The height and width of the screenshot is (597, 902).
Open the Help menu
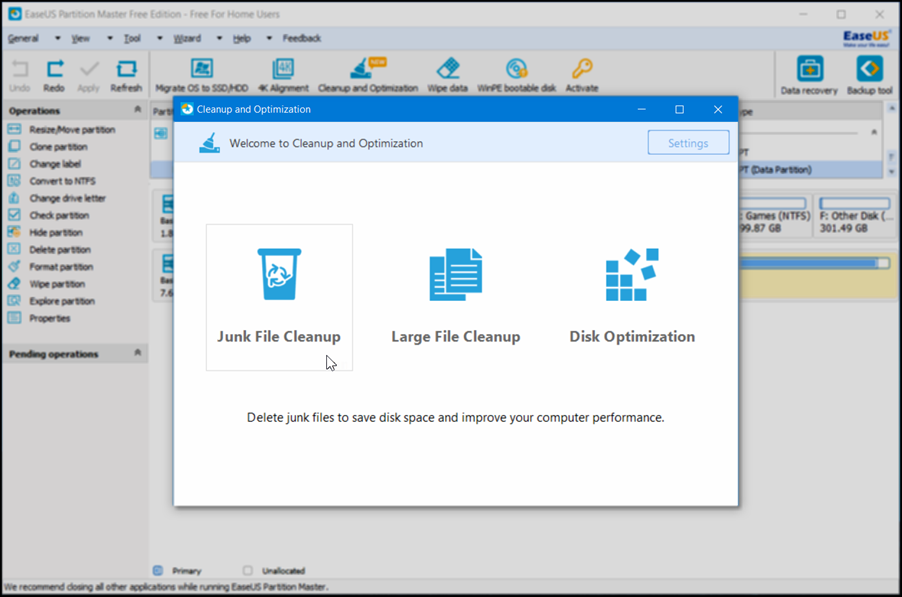pos(242,39)
